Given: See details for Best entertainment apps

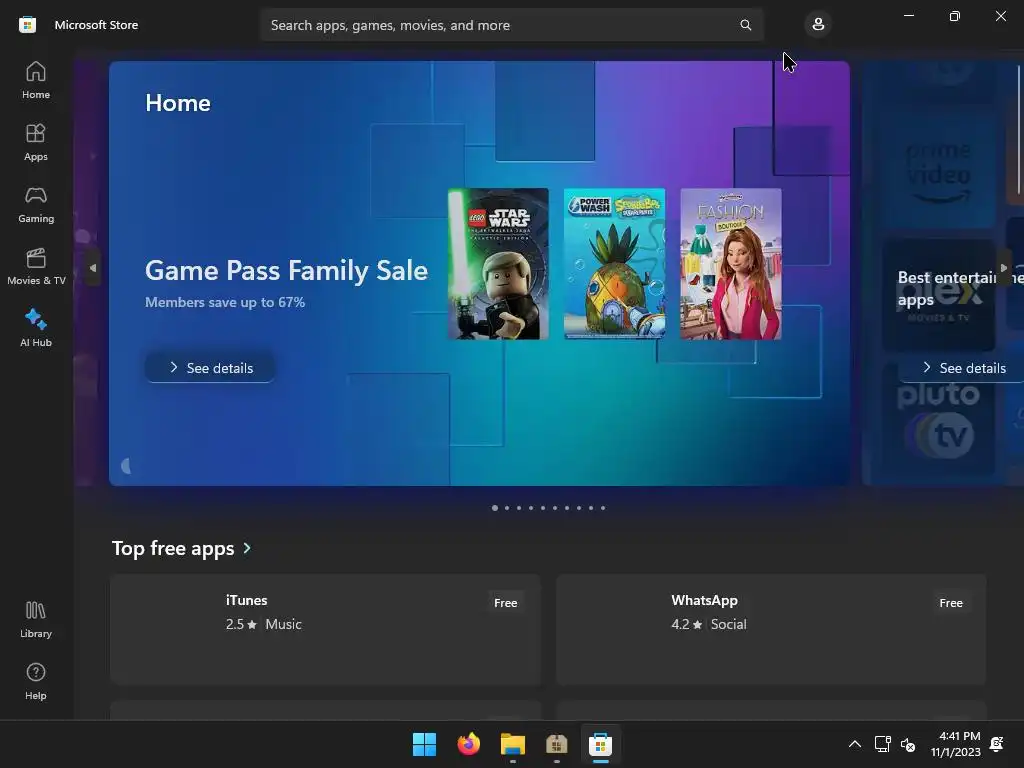Looking at the screenshot, I should (x=963, y=368).
